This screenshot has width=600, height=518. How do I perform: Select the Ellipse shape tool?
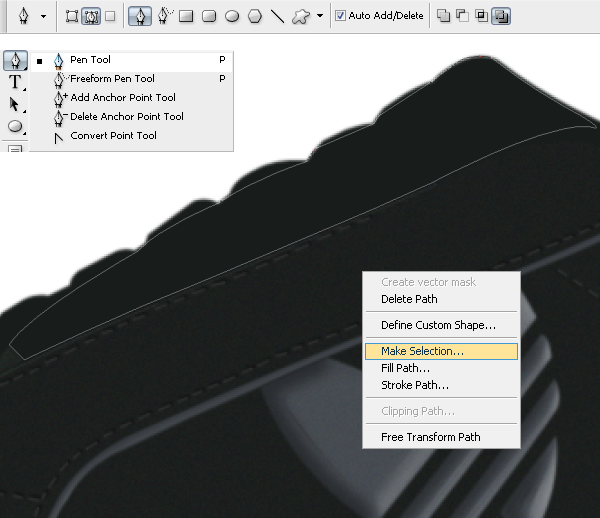[x=232, y=16]
